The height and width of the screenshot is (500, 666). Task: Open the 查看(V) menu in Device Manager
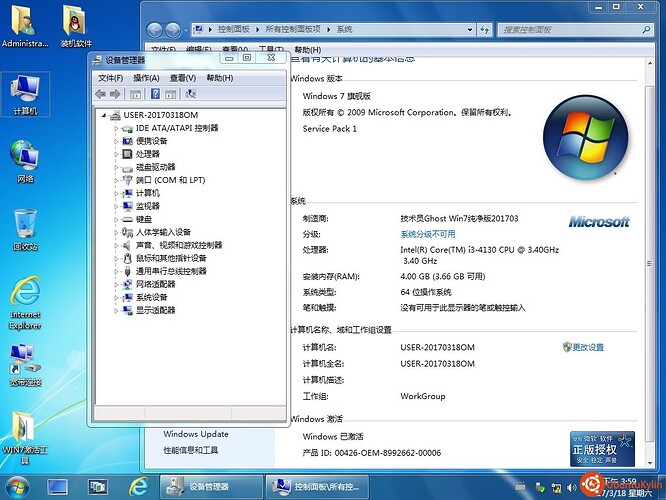pyautogui.click(x=183, y=78)
